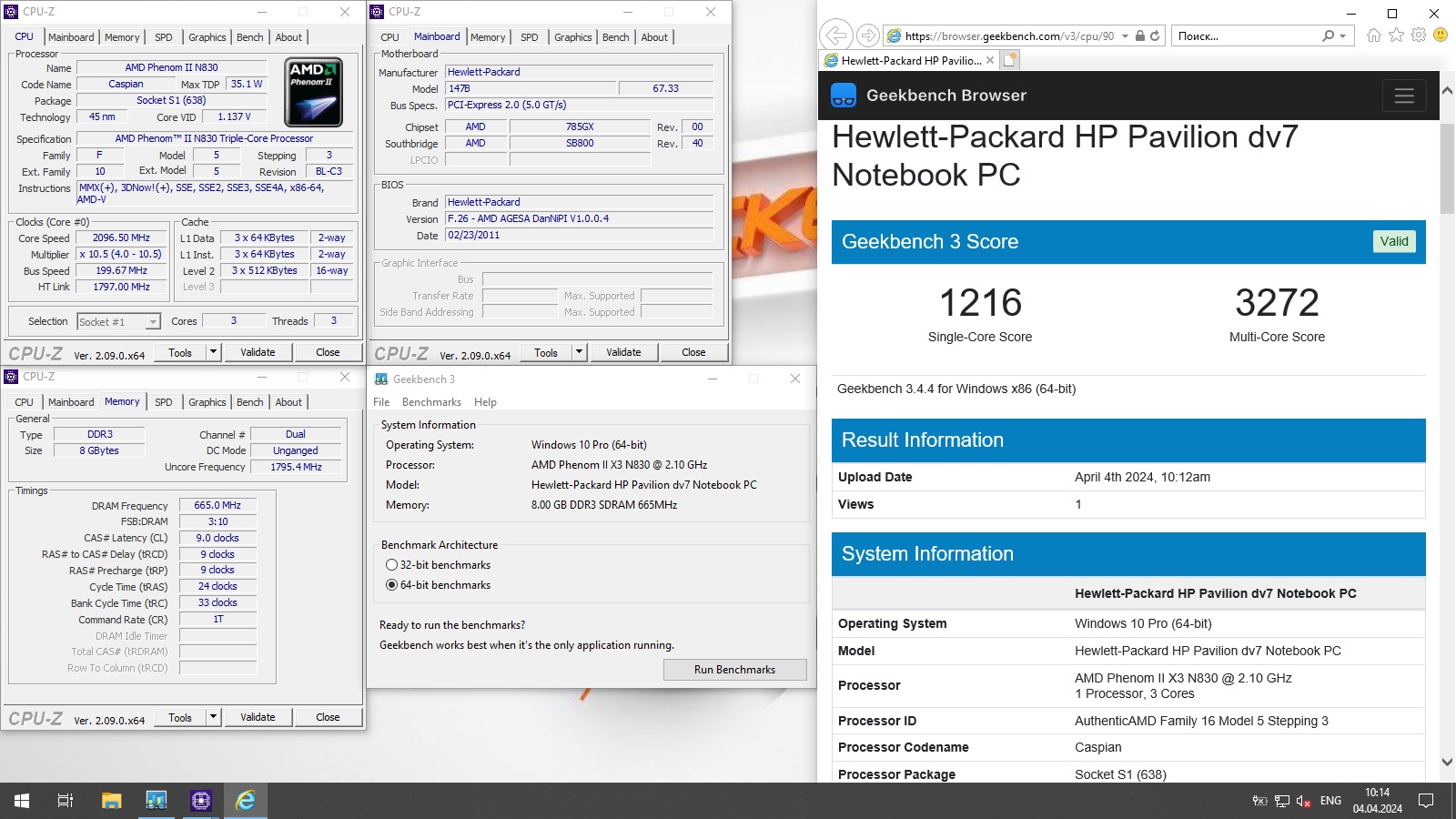The width and height of the screenshot is (1456, 819).
Task: Open browser settings gear icon
Action: [1419, 35]
